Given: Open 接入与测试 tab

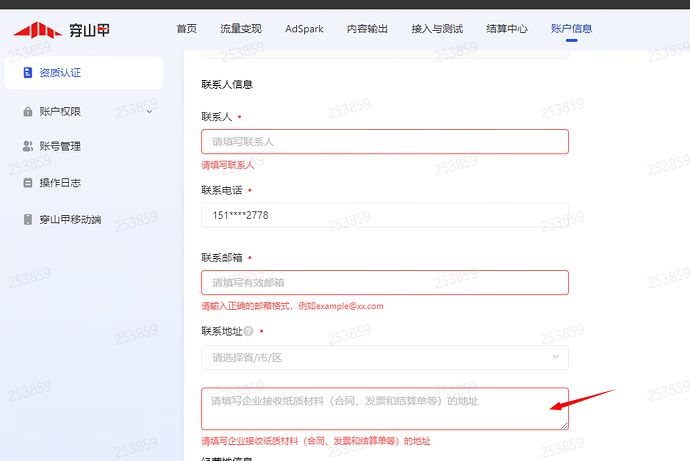Looking at the screenshot, I should coord(437,29).
